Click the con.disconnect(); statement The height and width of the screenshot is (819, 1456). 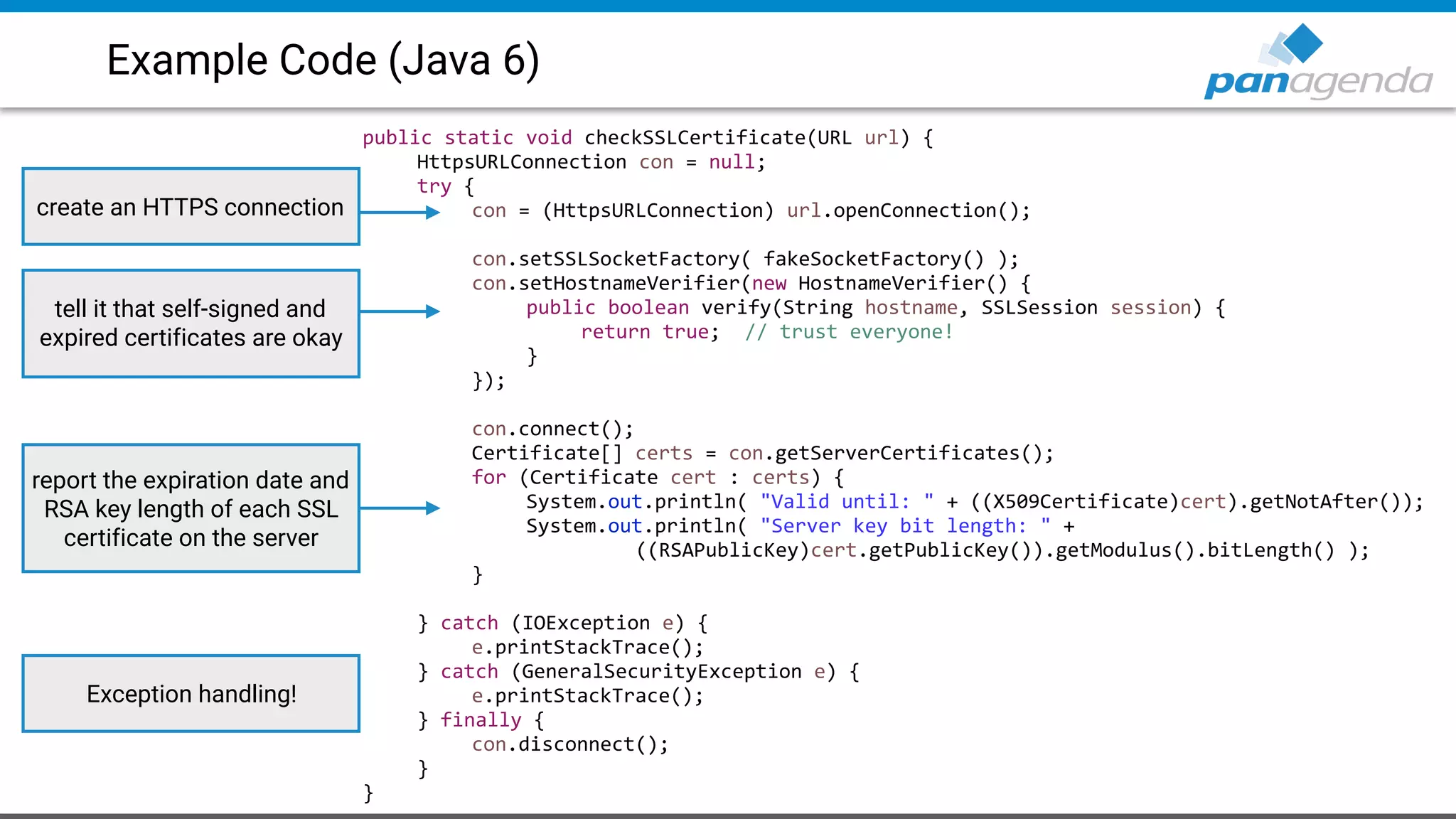coord(570,744)
